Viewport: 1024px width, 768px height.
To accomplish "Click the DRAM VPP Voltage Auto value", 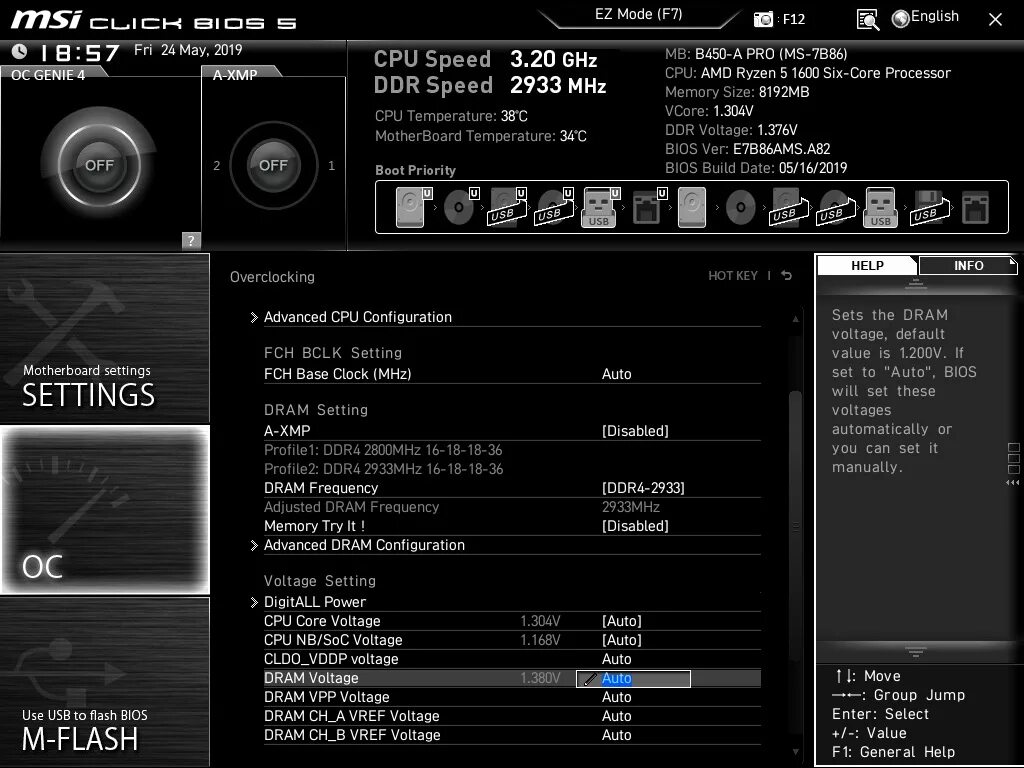I will [x=616, y=697].
